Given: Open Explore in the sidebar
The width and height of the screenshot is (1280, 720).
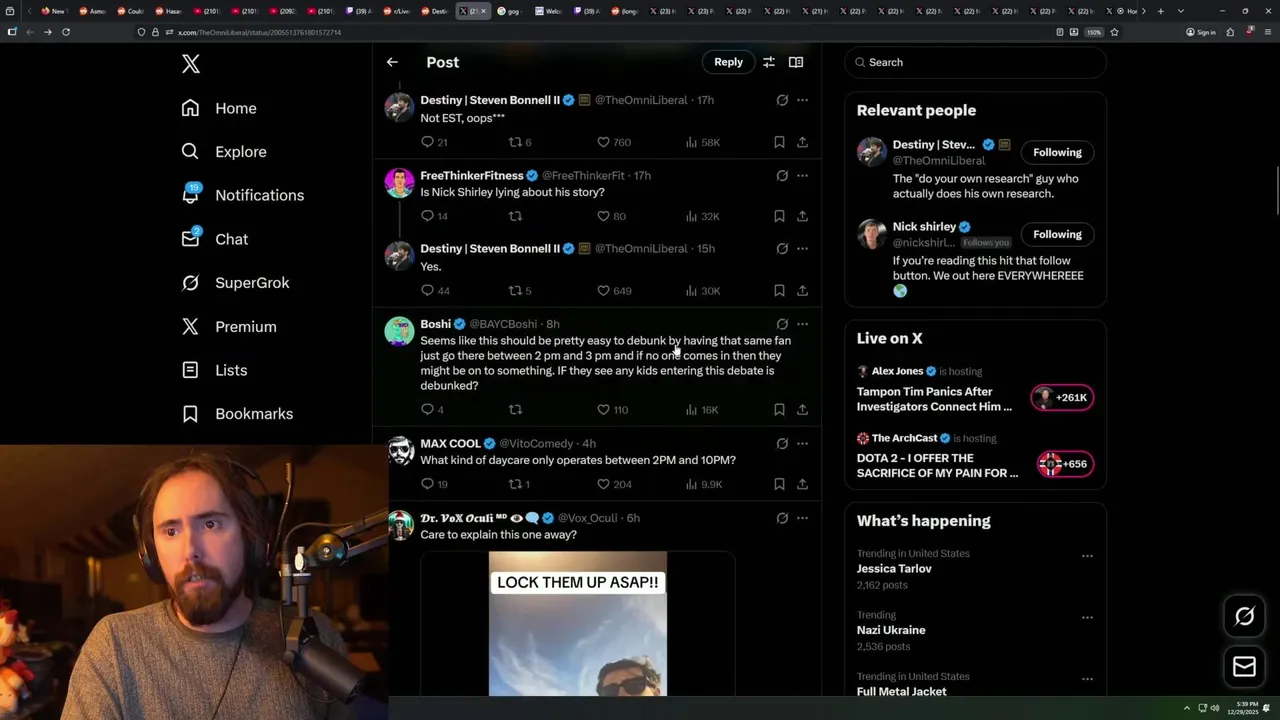Looking at the screenshot, I should 224,152.
